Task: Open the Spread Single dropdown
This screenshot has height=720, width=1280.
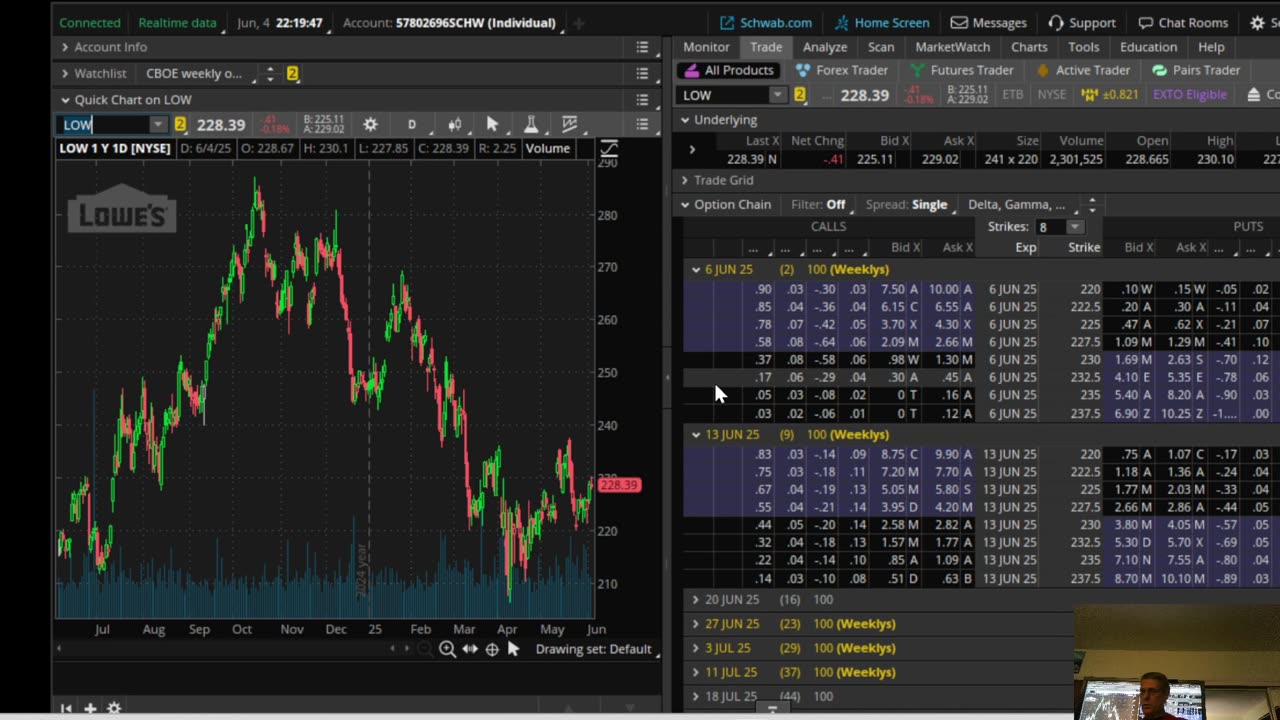Action: coord(910,204)
